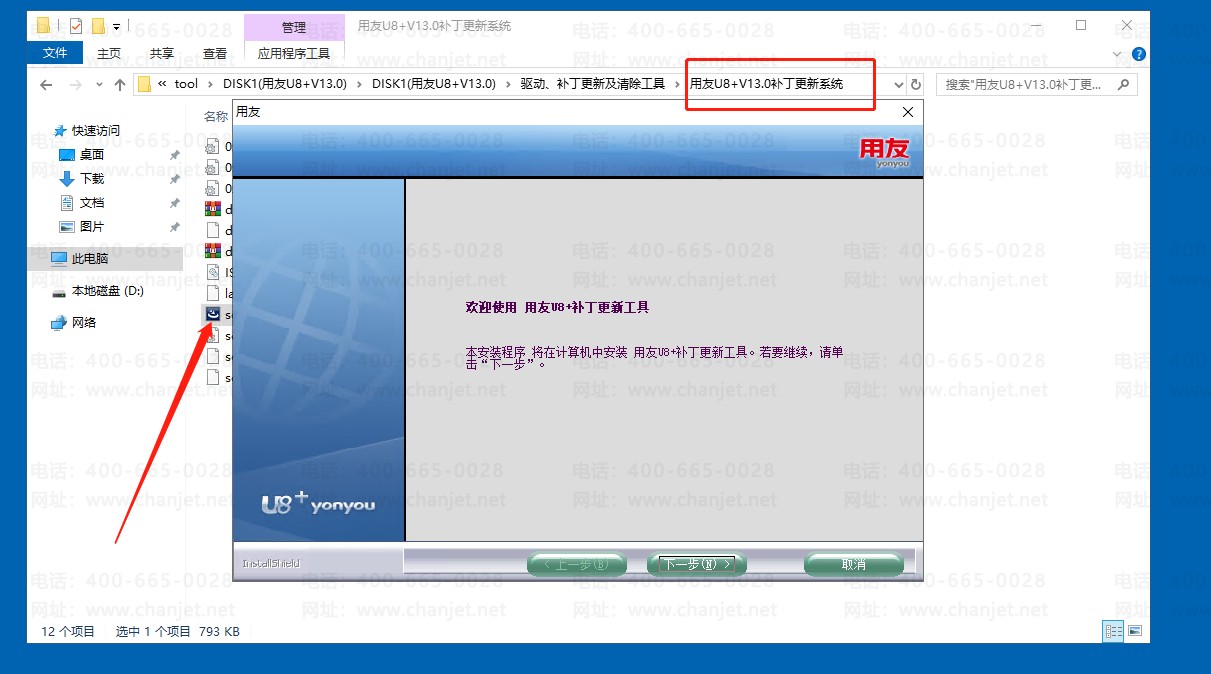Unpin 图片 via its pin icon

pos(174,227)
